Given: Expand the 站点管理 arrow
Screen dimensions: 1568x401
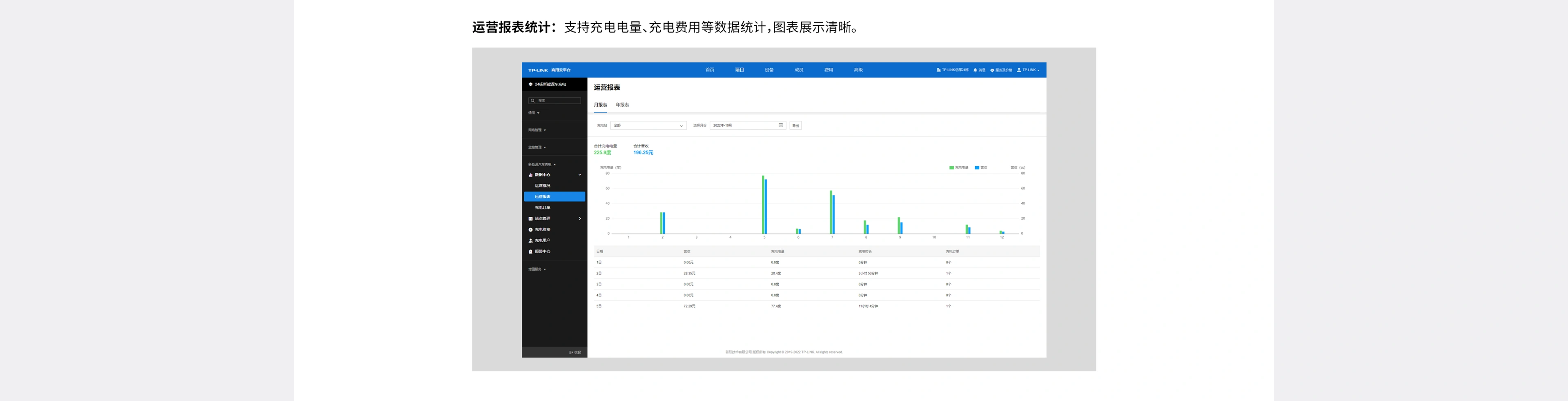Looking at the screenshot, I should click(x=579, y=218).
